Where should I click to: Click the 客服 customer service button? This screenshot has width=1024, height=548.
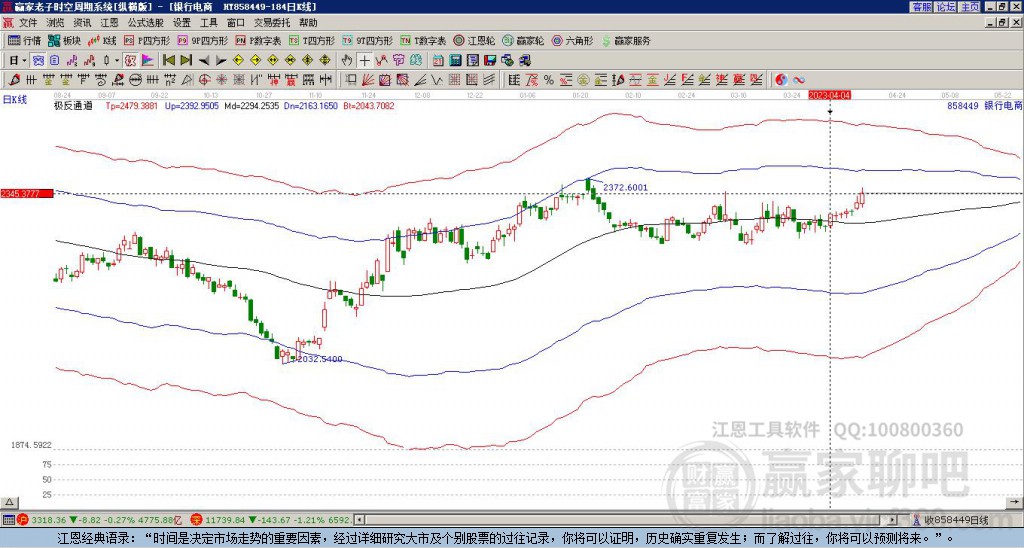pyautogui.click(x=921, y=7)
